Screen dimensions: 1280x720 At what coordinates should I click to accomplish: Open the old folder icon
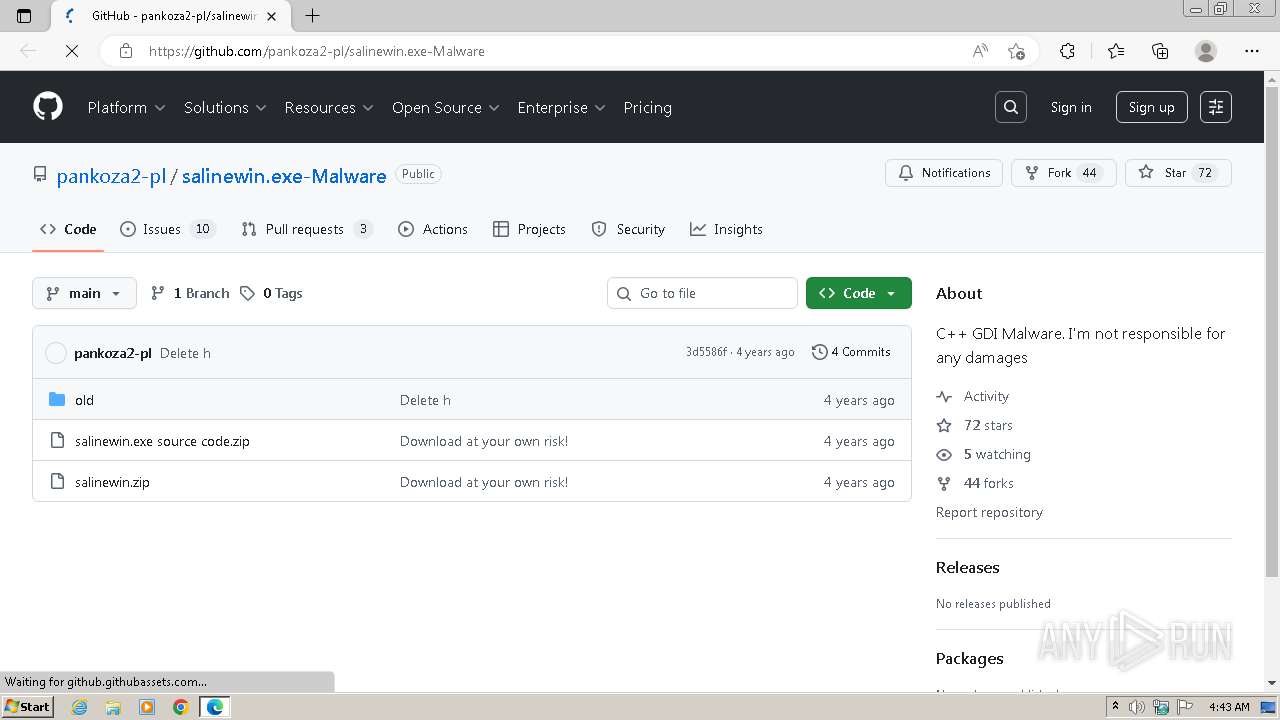[x=57, y=400]
